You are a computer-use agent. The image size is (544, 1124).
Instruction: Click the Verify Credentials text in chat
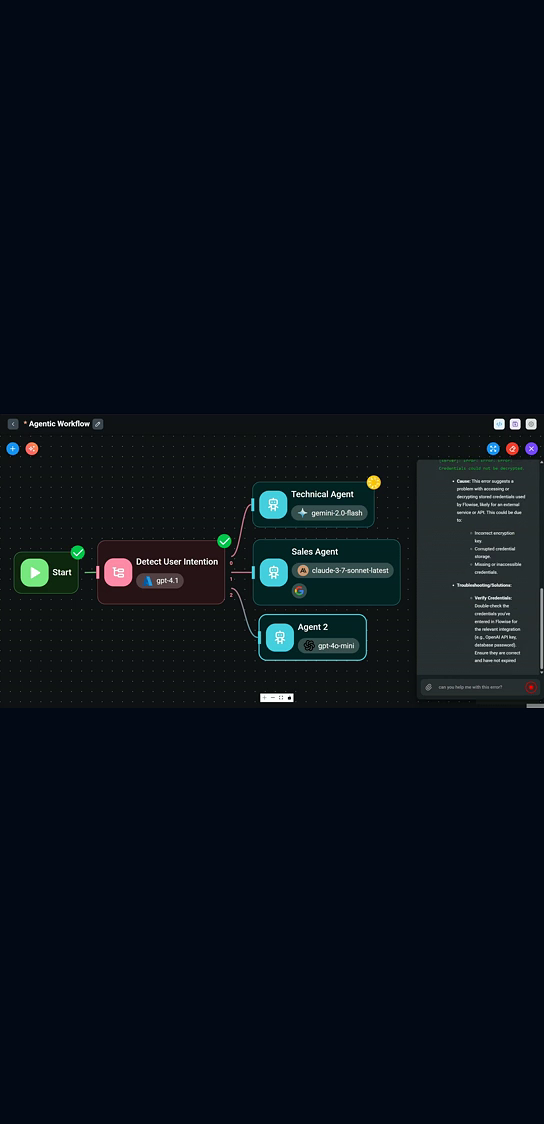[493, 598]
